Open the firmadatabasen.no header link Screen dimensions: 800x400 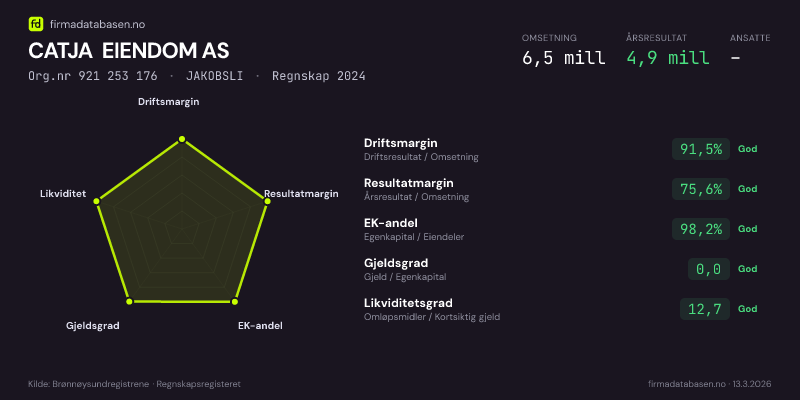tap(94, 23)
